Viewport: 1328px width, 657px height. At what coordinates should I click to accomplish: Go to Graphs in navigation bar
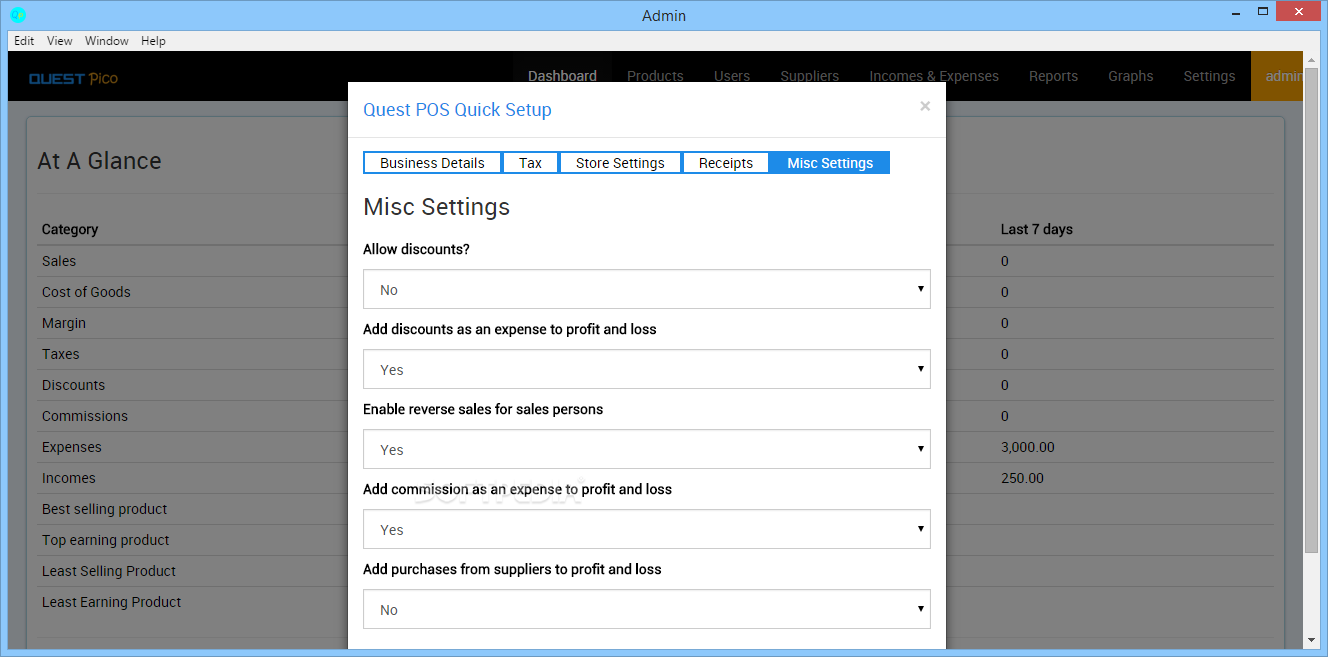coord(1131,76)
